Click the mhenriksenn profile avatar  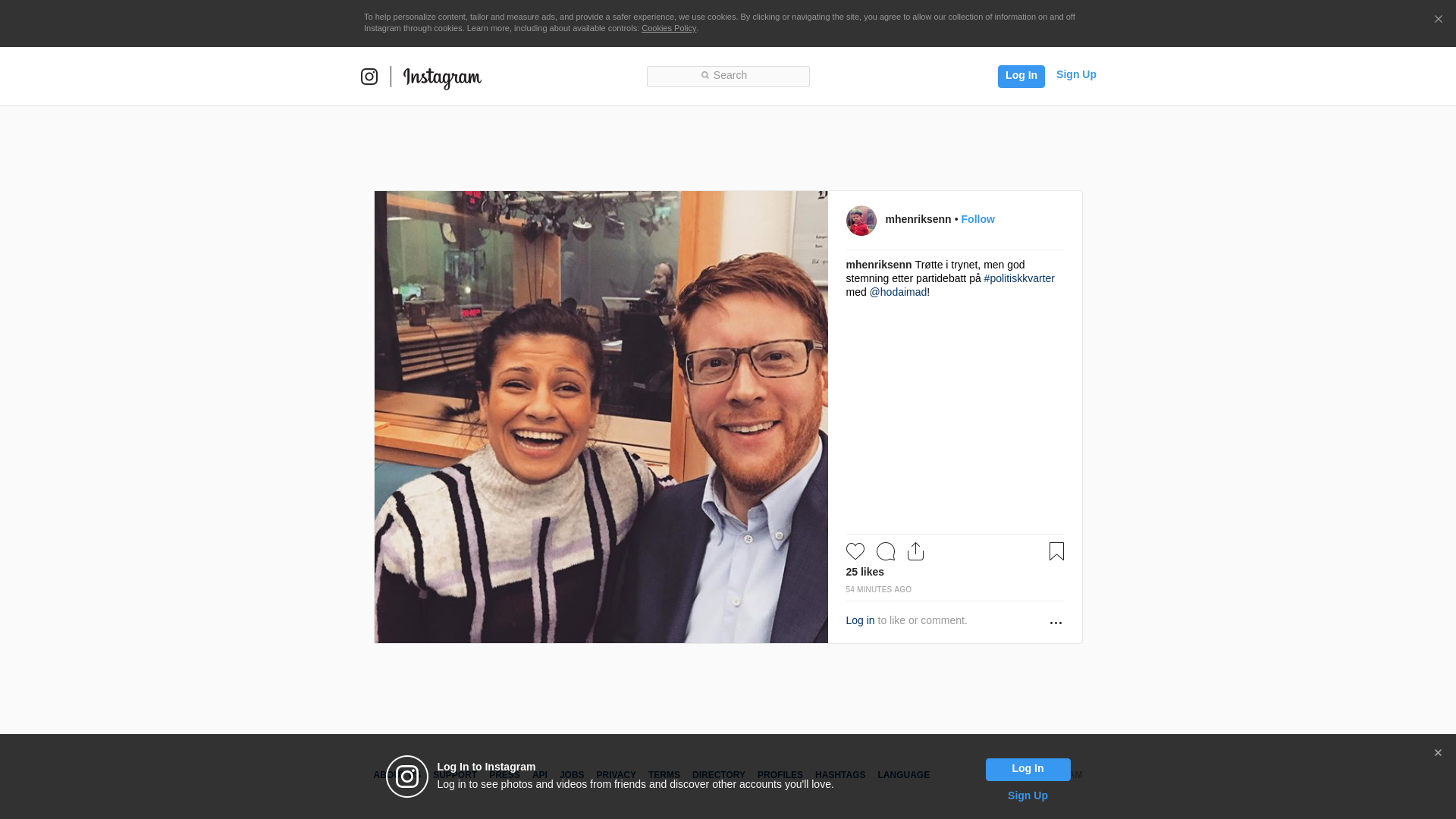pyautogui.click(x=861, y=221)
